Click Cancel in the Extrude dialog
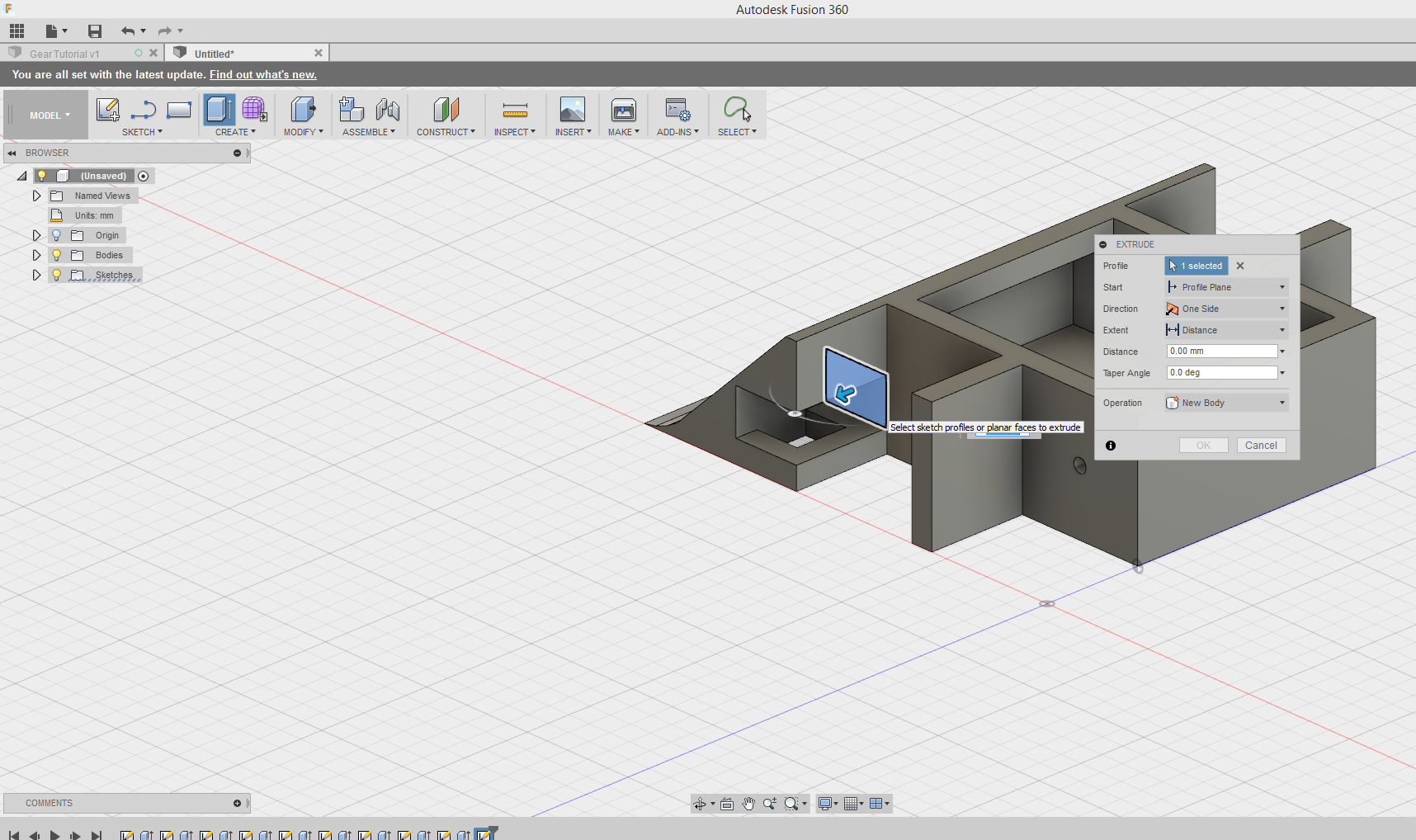1416x840 pixels. [x=1261, y=446]
